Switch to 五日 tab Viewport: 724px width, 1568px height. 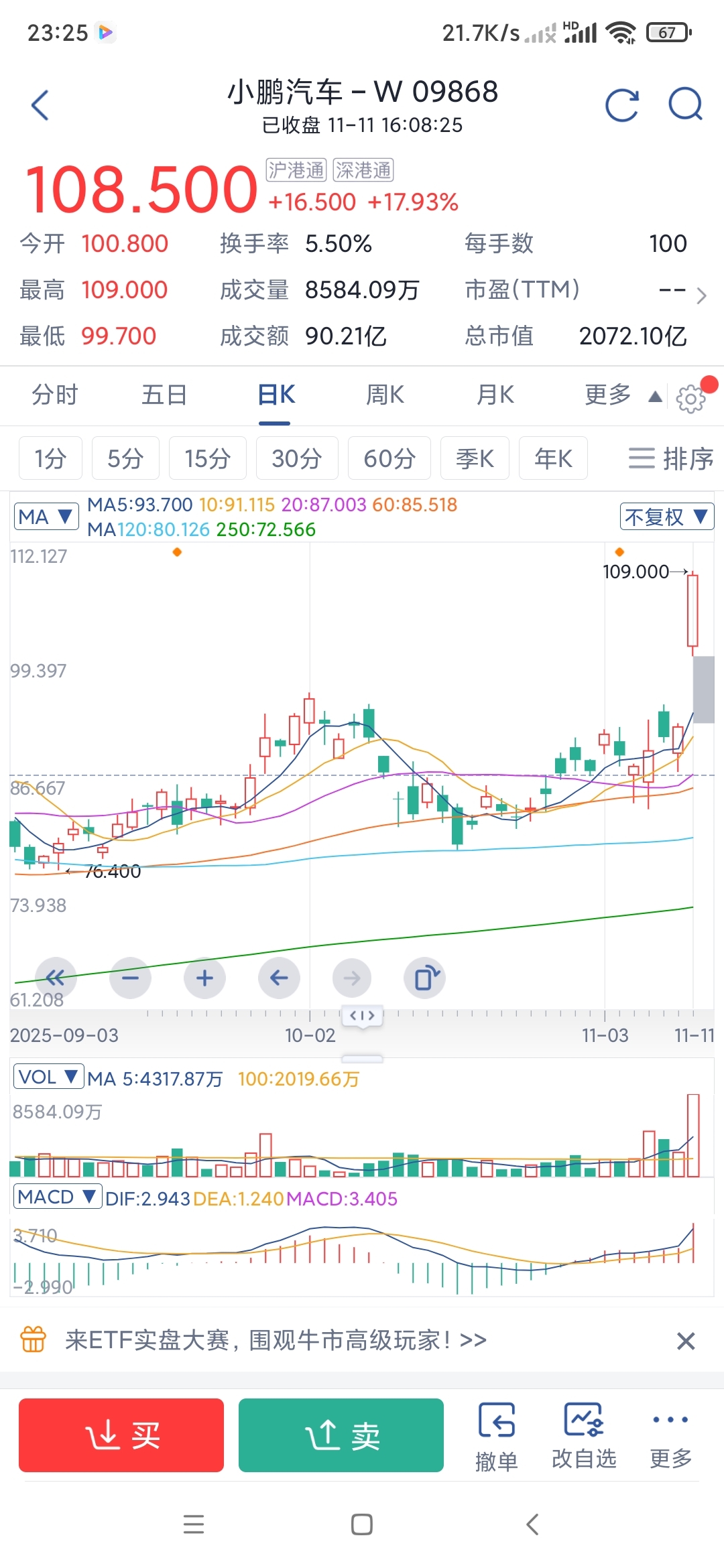point(164,395)
